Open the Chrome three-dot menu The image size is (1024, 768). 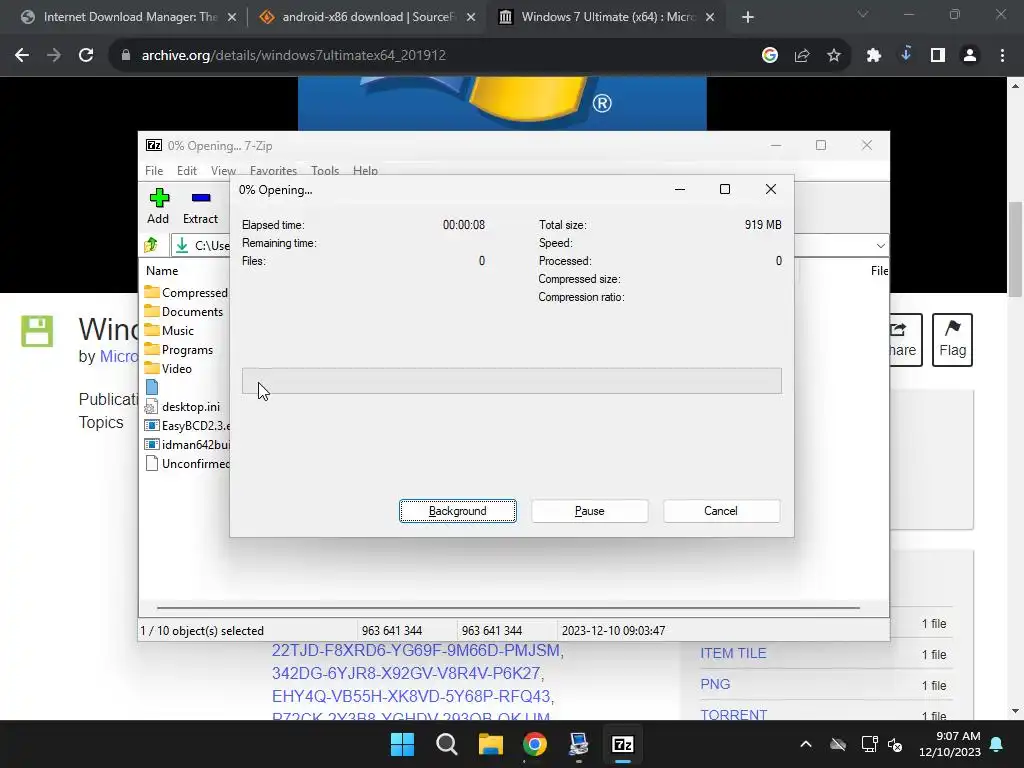[x=1002, y=56]
